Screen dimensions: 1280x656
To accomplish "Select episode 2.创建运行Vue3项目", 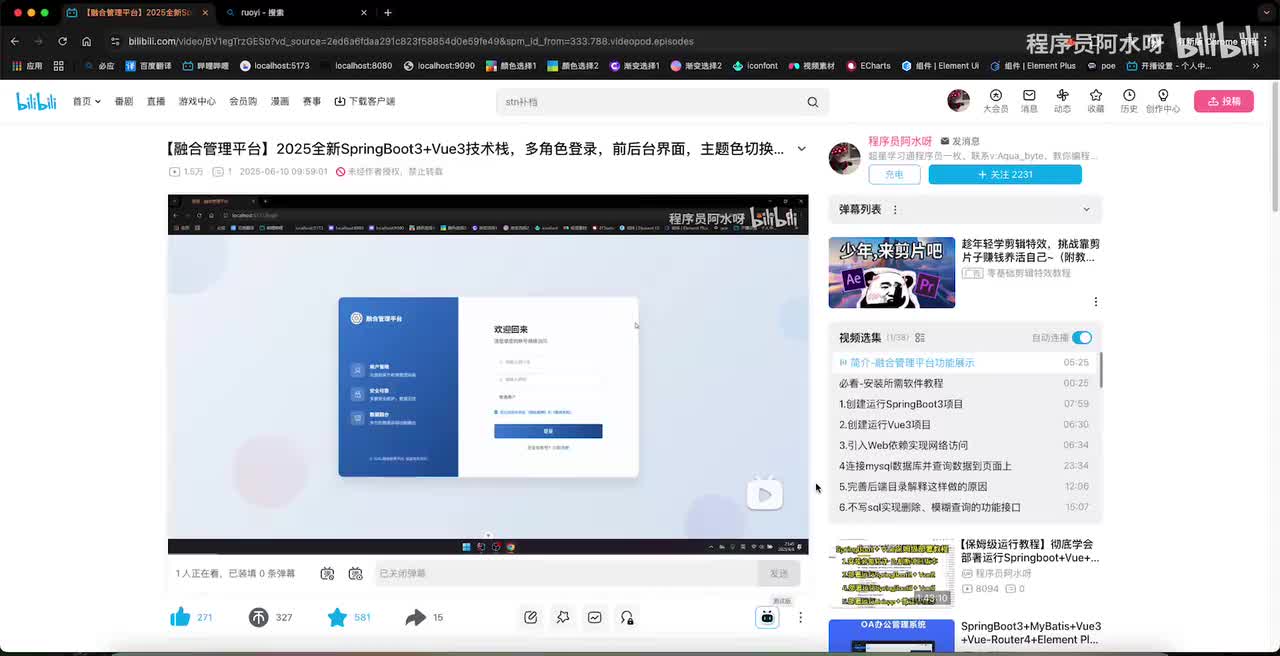I will click(x=964, y=425).
